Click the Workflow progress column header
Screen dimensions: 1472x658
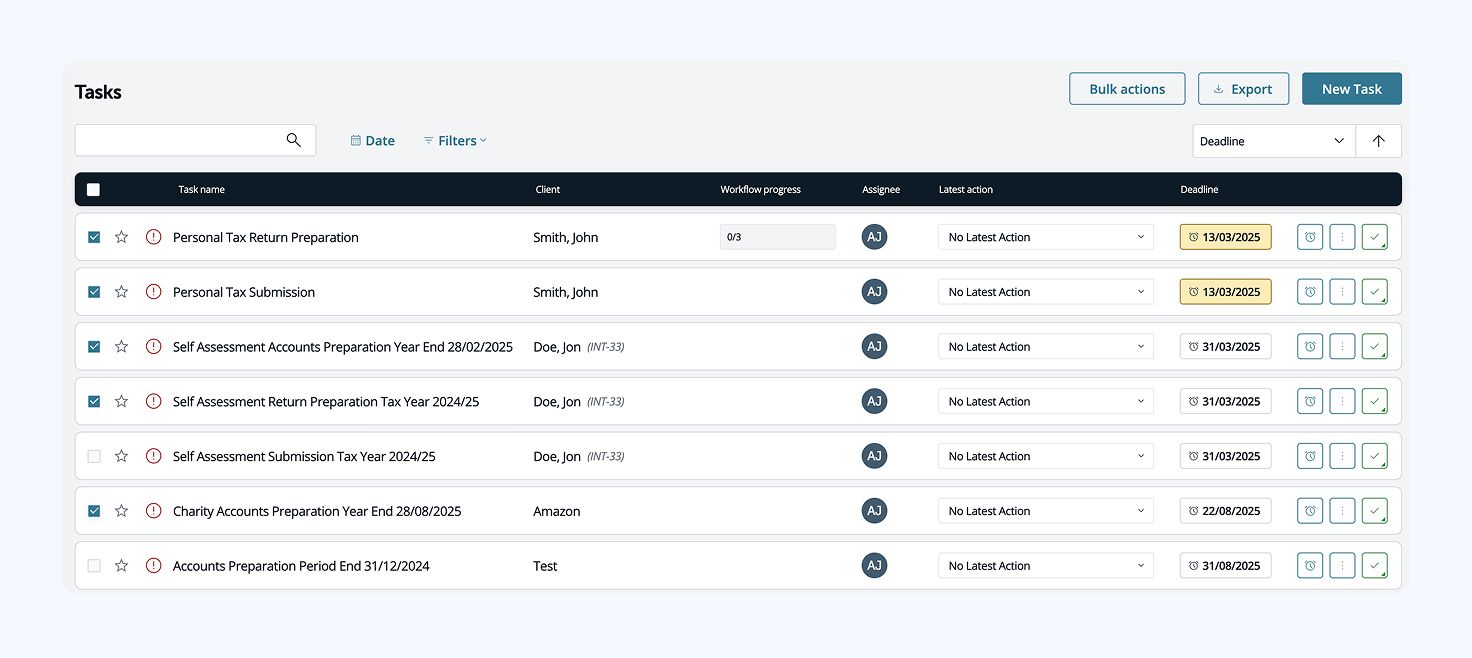pyautogui.click(x=760, y=189)
